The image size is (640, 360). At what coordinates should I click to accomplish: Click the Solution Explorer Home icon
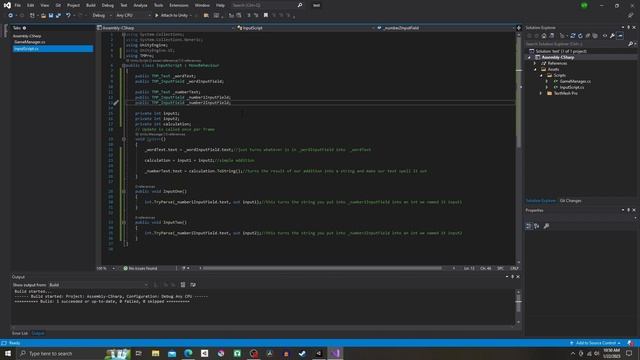(544, 36)
